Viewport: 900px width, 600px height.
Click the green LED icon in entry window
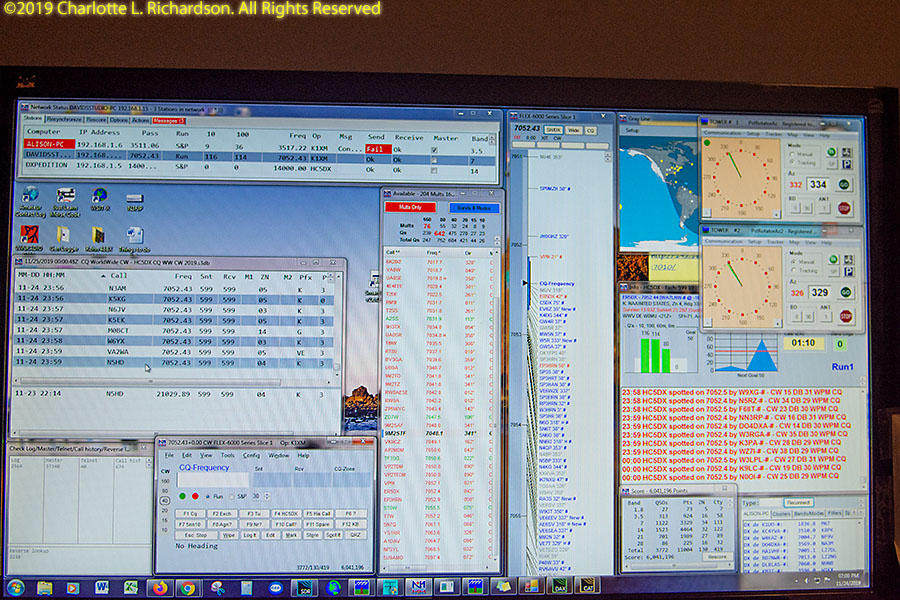point(182,495)
